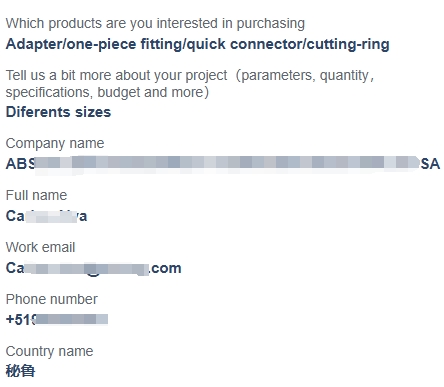The image size is (444, 387).
Task: Click the '.com' ending of the email
Action: tap(165, 268)
